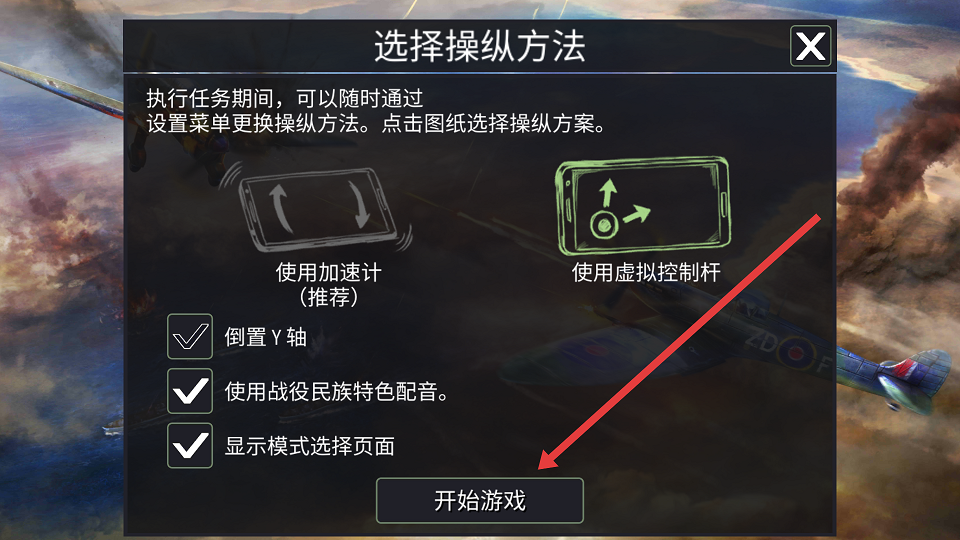Tap the joystick circle inside green phone
This screenshot has width=960, height=540.
click(604, 225)
